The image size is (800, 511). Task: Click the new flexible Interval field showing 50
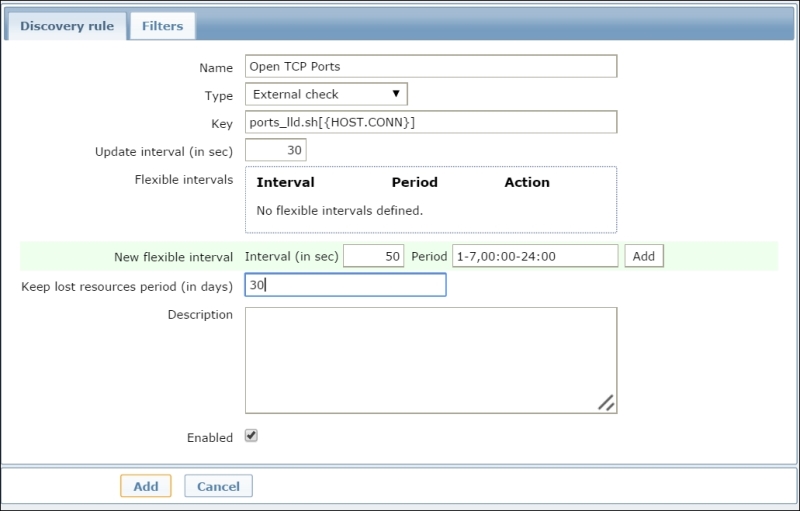click(373, 256)
